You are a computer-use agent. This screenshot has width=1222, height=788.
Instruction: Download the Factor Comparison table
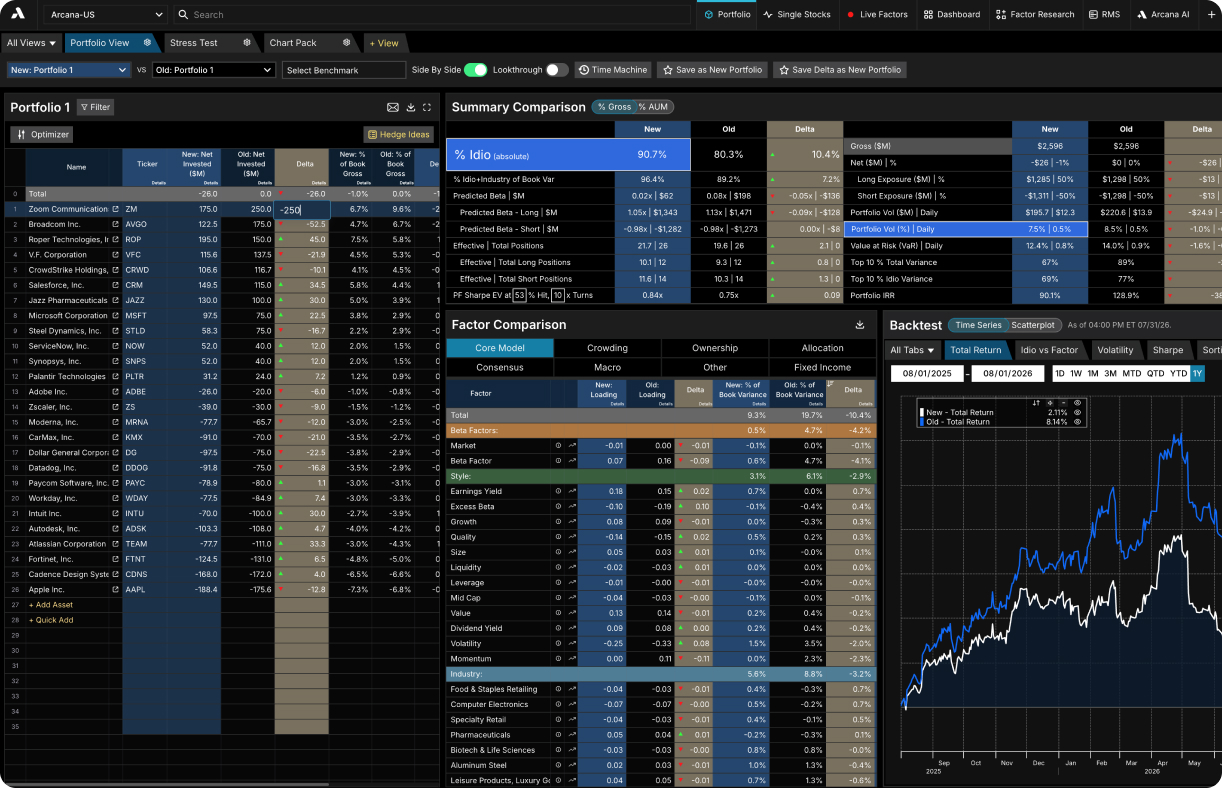(860, 325)
